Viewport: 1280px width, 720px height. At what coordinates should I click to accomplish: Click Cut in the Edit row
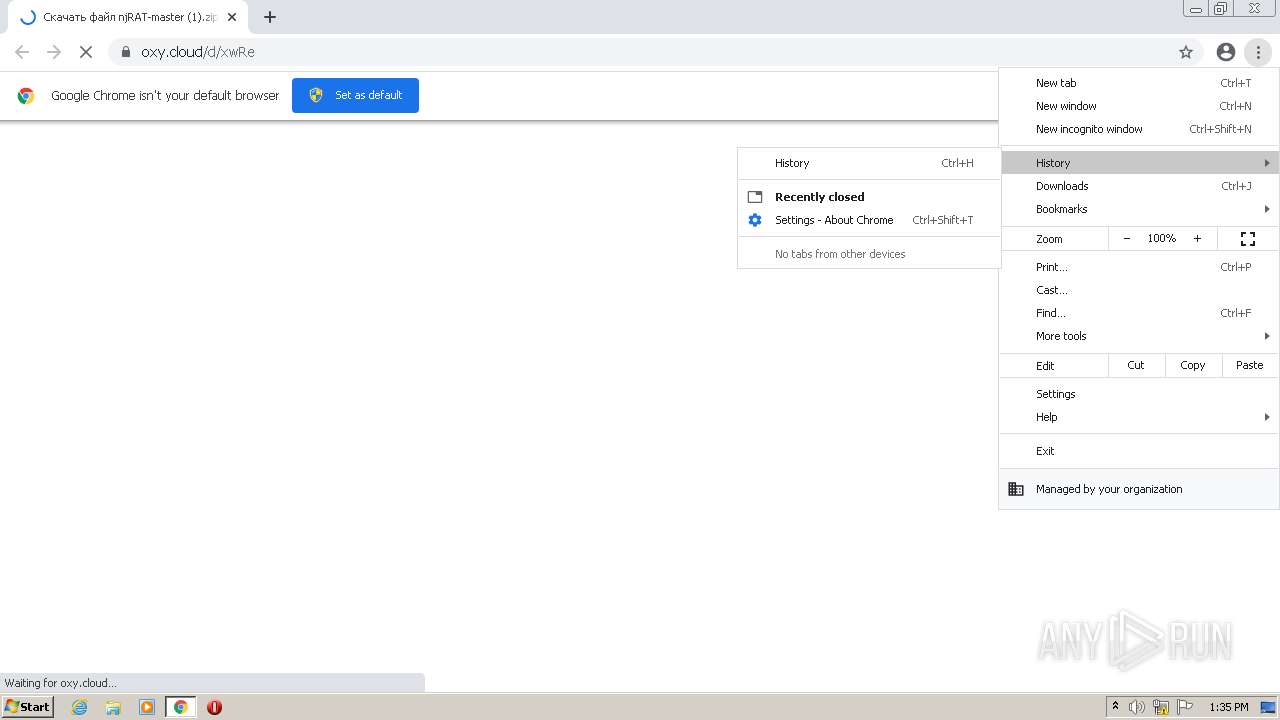1136,365
